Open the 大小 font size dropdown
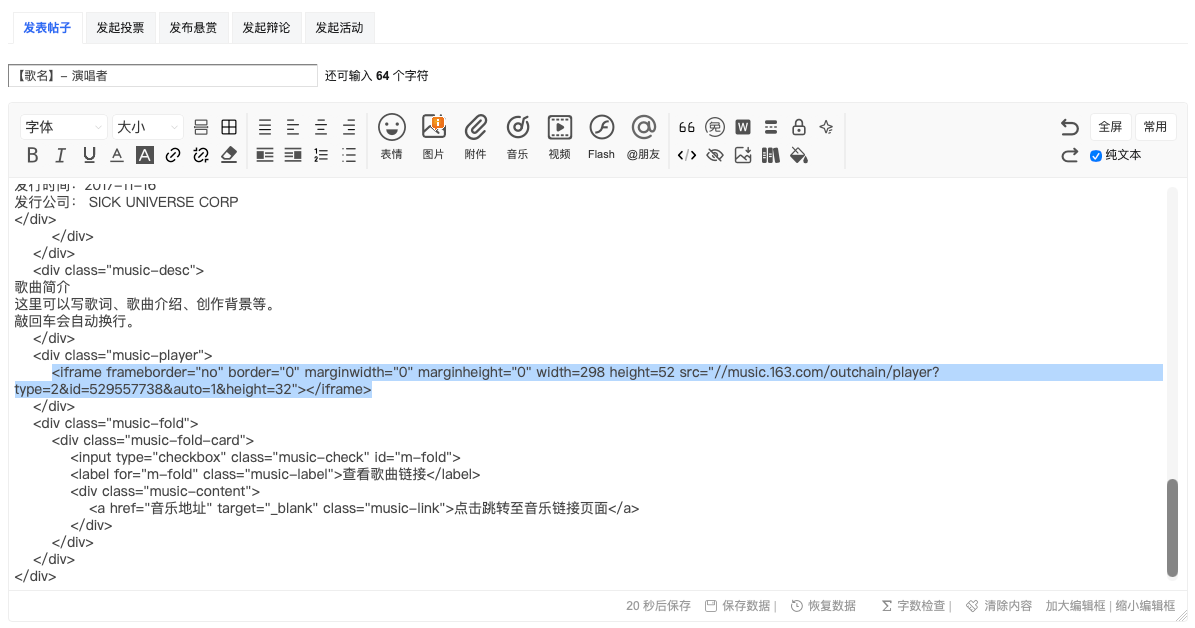 click(147, 127)
